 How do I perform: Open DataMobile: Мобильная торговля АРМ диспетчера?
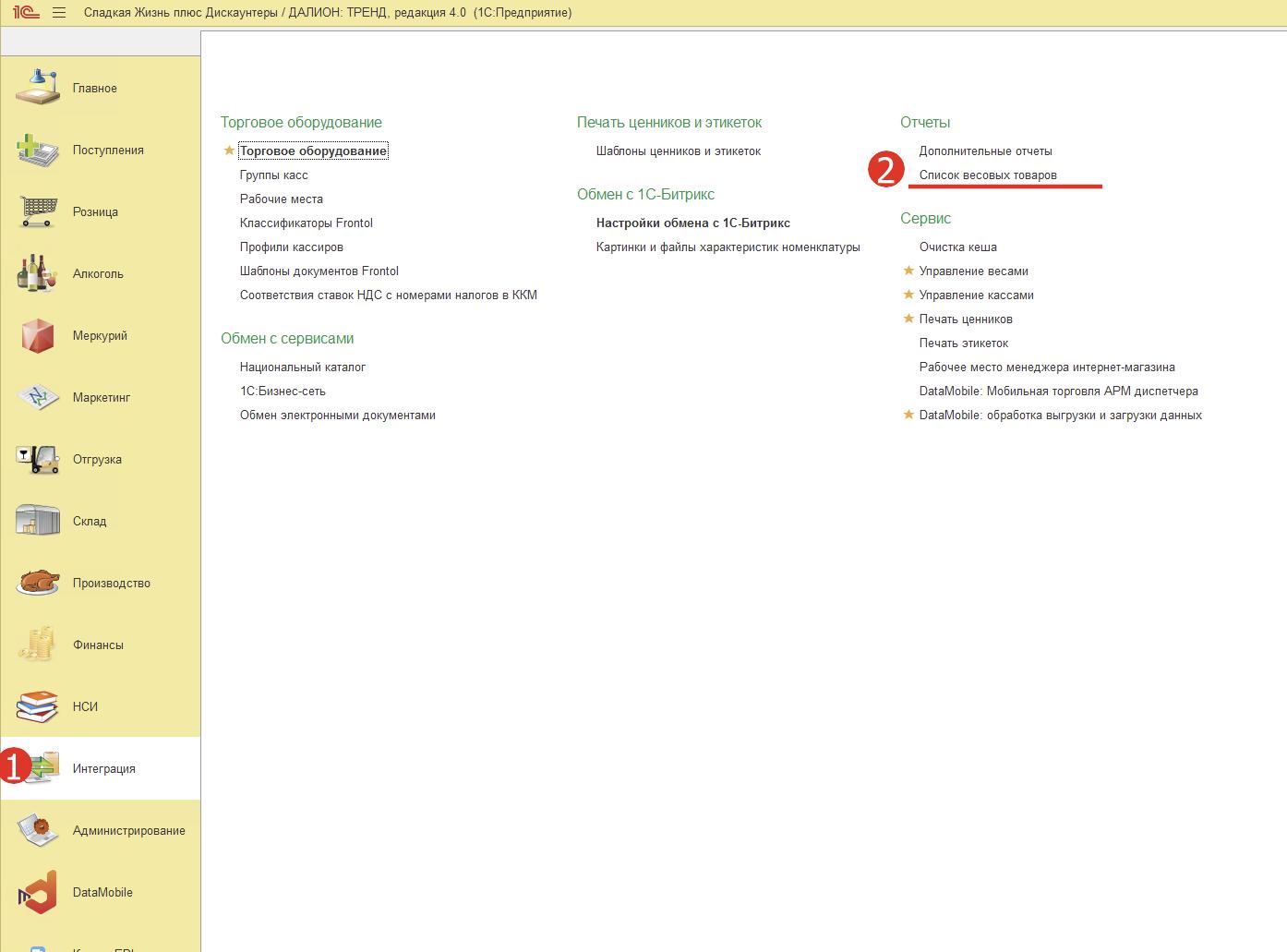coord(1059,391)
